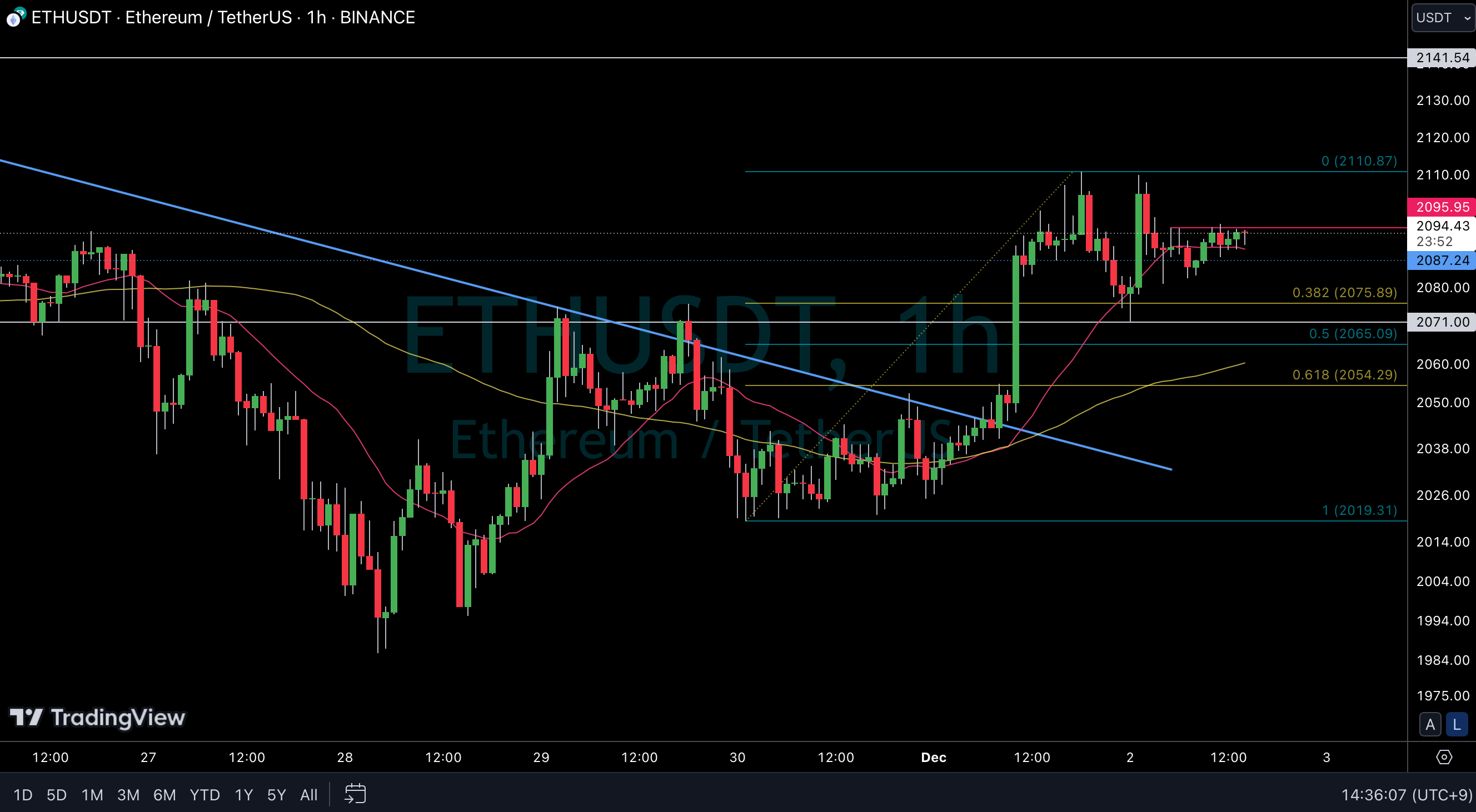Click the 2087.24 blue price label
Viewport: 1476px width, 812px height.
coord(1442,260)
